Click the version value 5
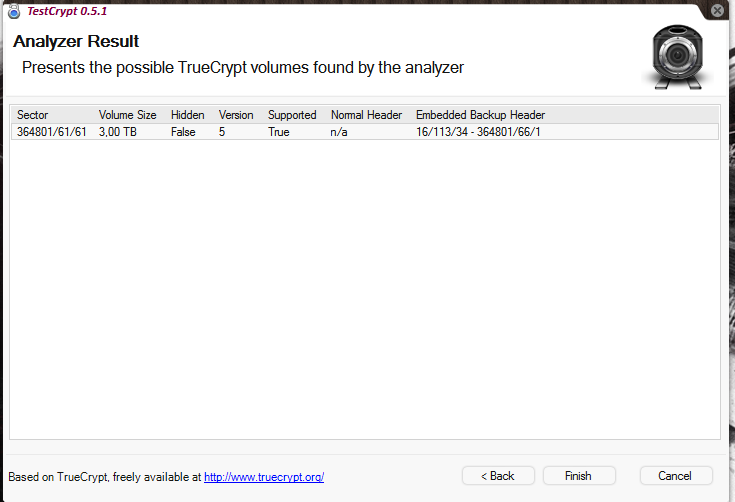This screenshot has height=502, width=735. (222, 132)
